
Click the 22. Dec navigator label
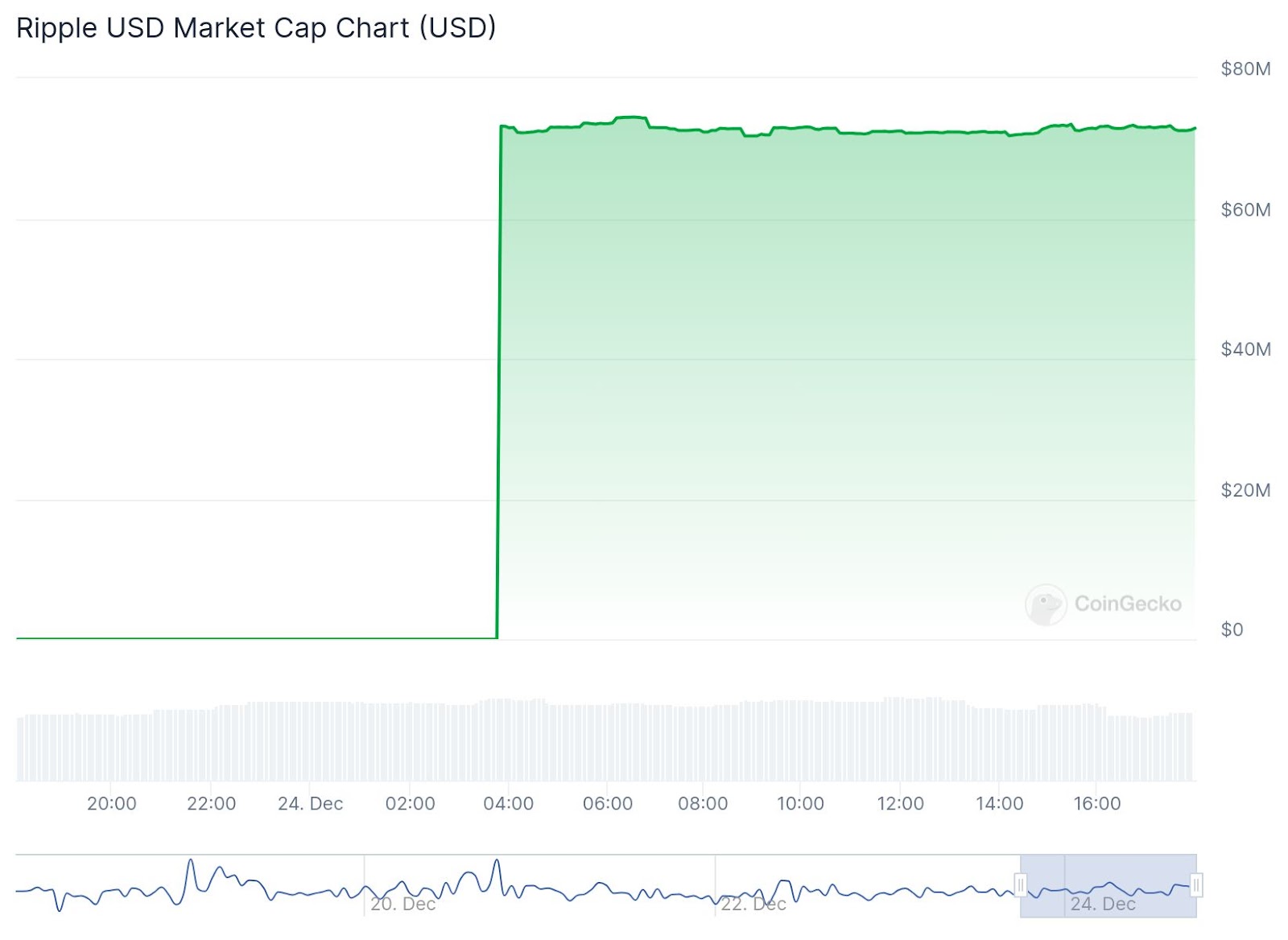pyautogui.click(x=753, y=904)
